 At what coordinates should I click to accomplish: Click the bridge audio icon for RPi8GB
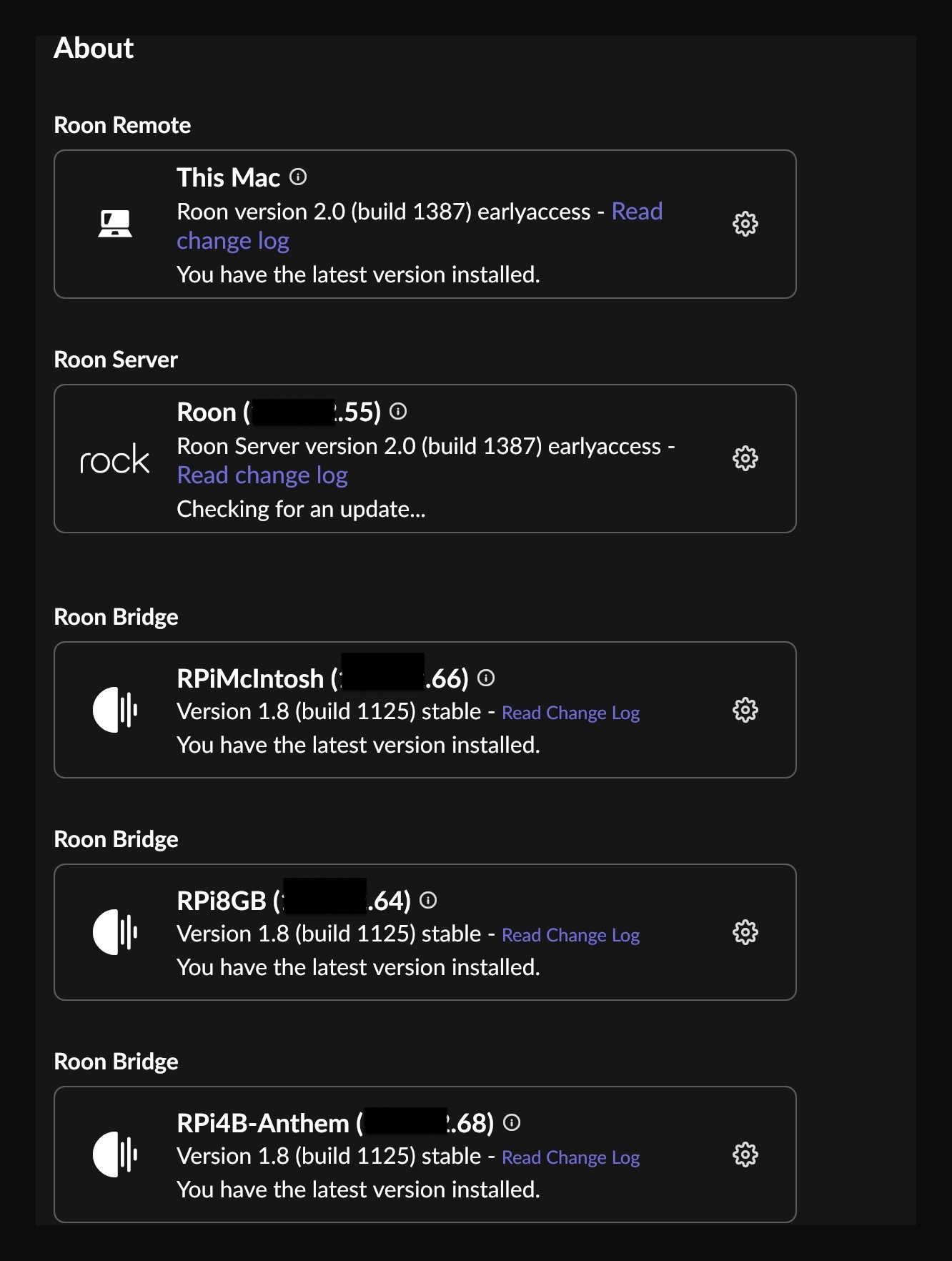click(x=115, y=932)
